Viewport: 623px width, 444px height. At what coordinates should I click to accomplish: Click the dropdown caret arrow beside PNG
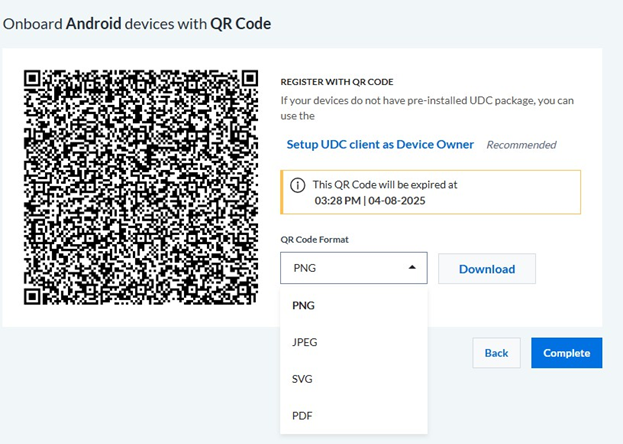[412, 268]
